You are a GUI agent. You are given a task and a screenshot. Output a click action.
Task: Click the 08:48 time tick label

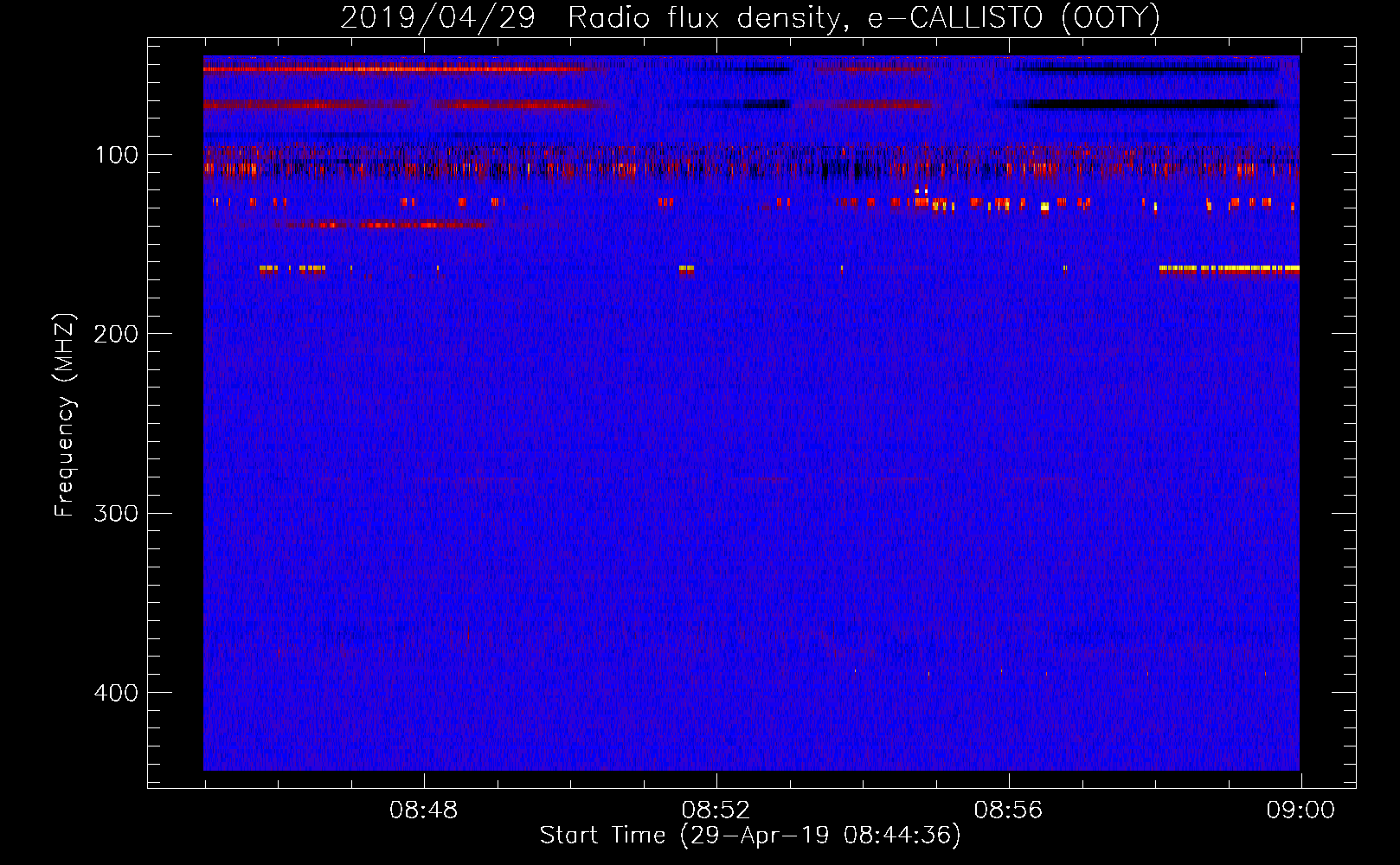(424, 811)
